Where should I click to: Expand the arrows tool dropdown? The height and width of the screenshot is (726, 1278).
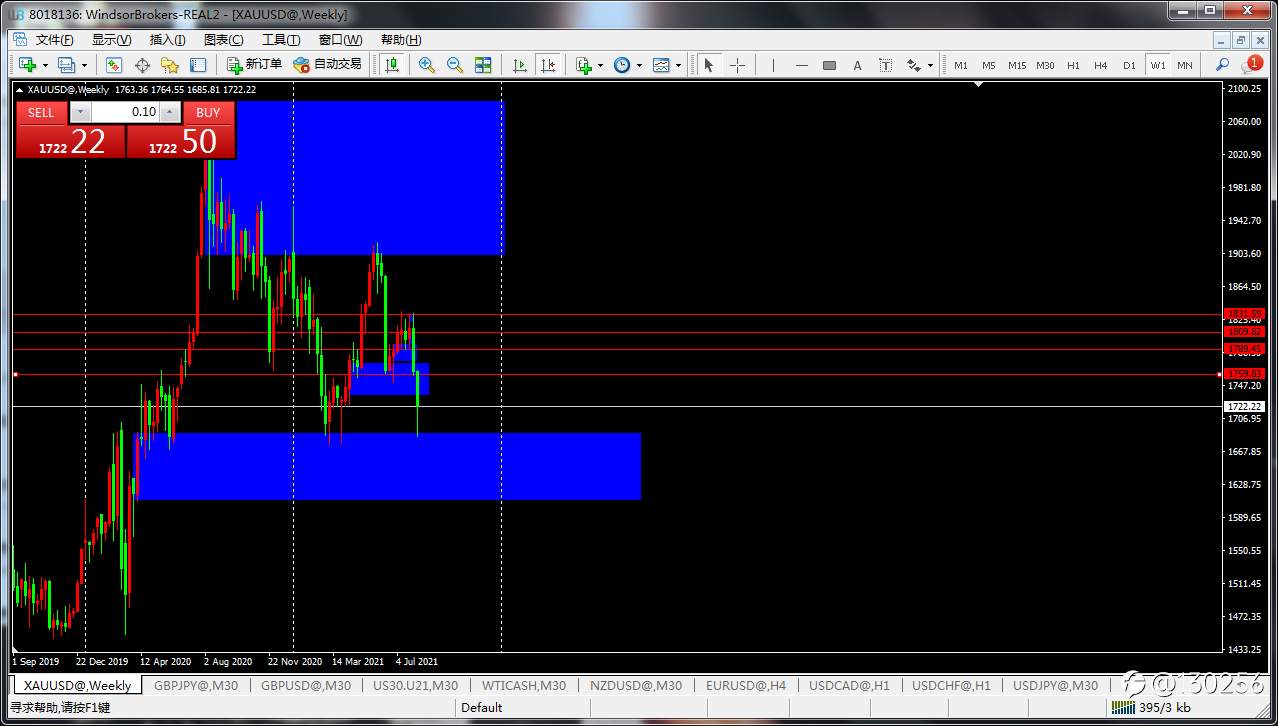click(x=930, y=65)
